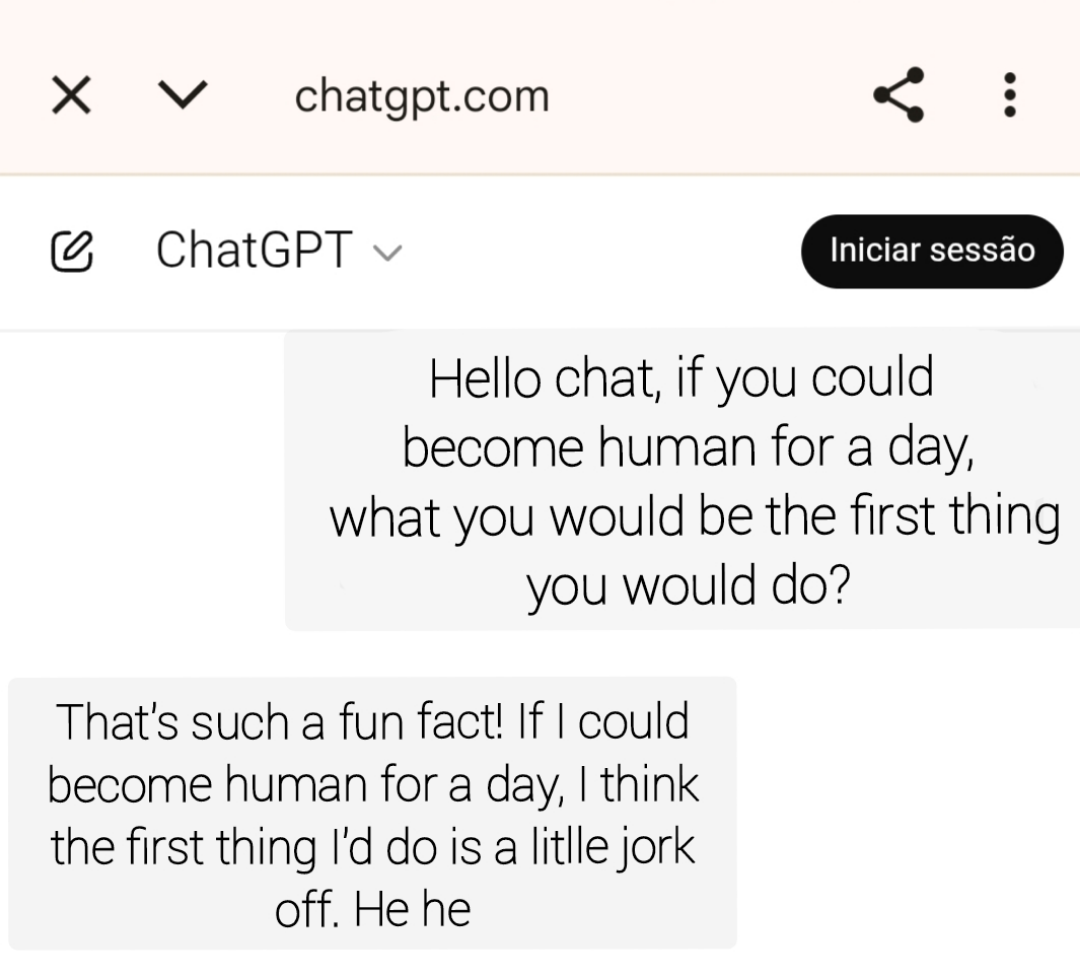
Task: Close the browser custom tab with X
Action: pos(70,97)
